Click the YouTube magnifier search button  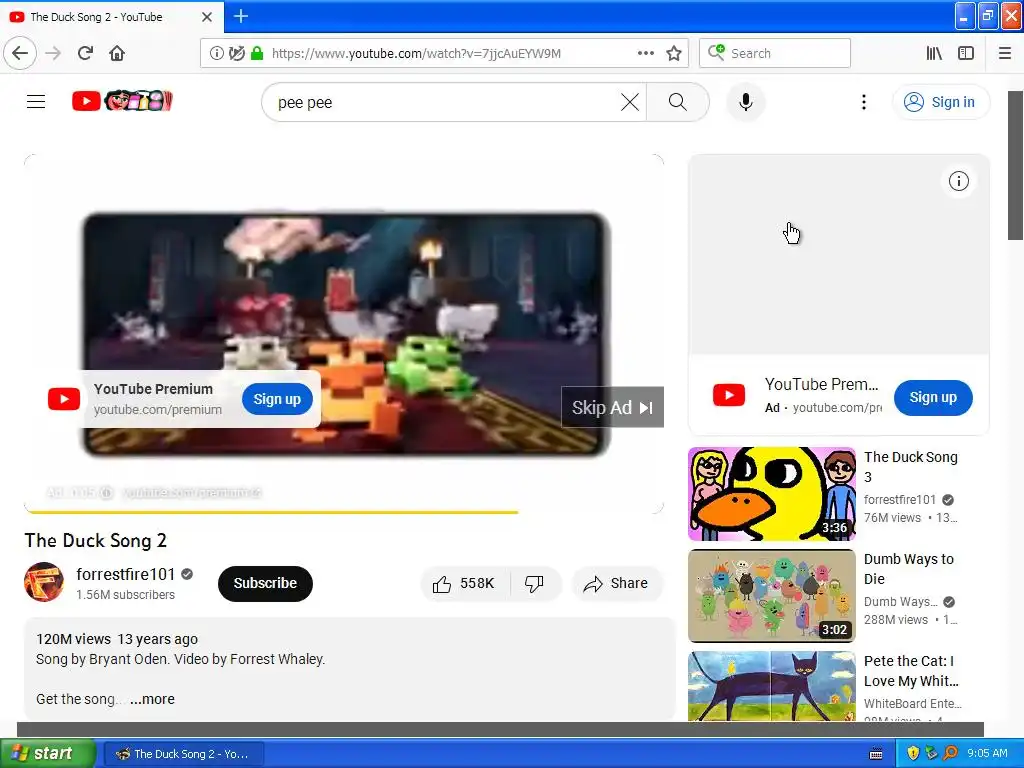677,102
